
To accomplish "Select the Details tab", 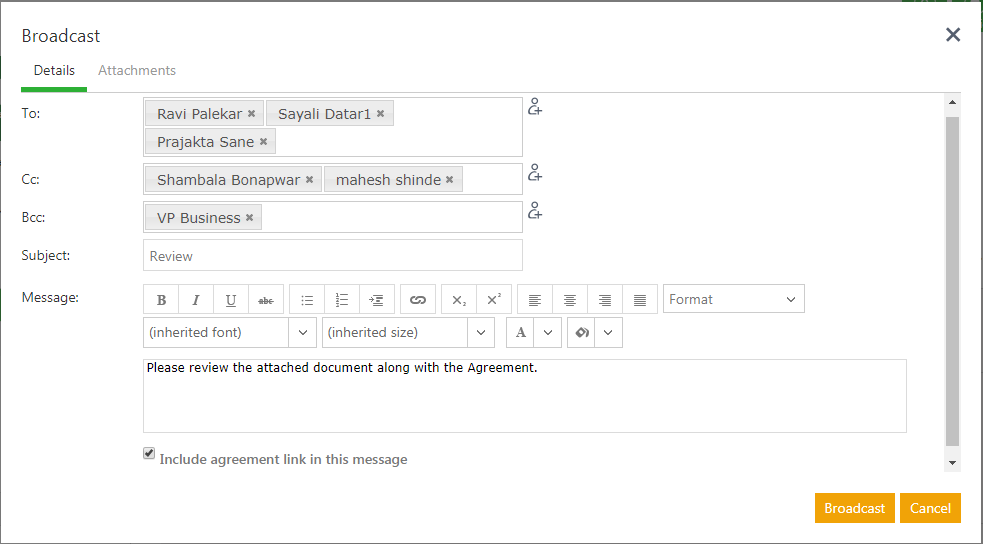I will tap(54, 71).
